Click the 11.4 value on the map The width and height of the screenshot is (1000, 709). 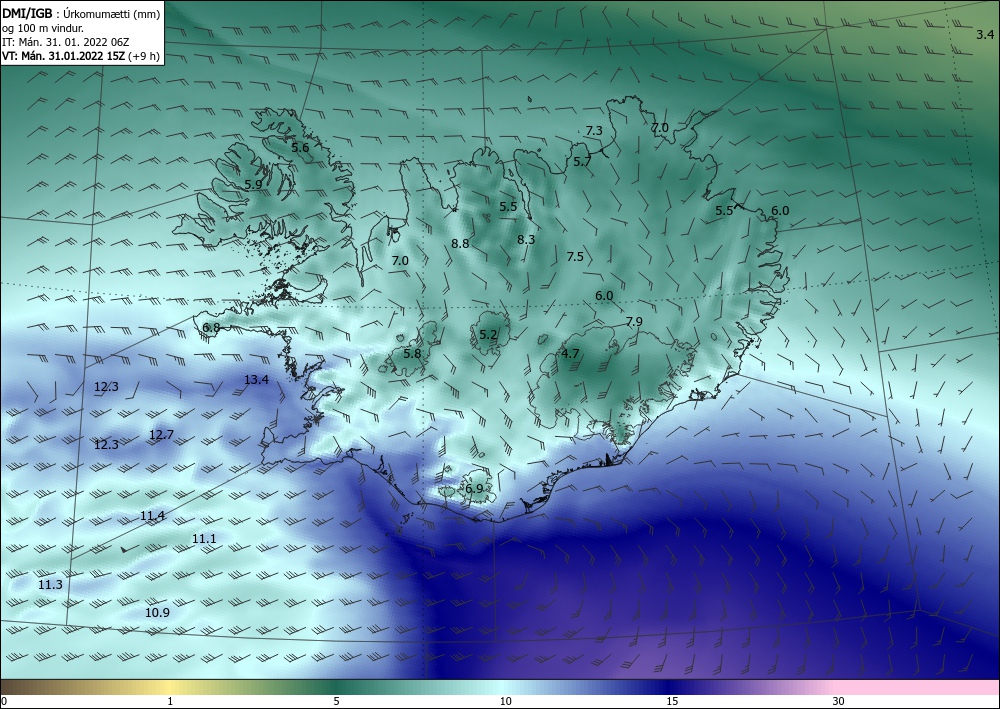[152, 515]
